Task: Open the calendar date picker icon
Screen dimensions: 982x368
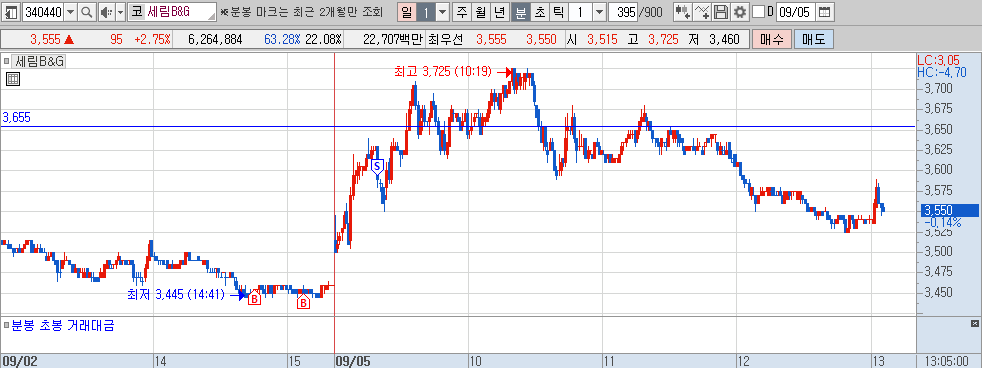Action: coord(825,12)
